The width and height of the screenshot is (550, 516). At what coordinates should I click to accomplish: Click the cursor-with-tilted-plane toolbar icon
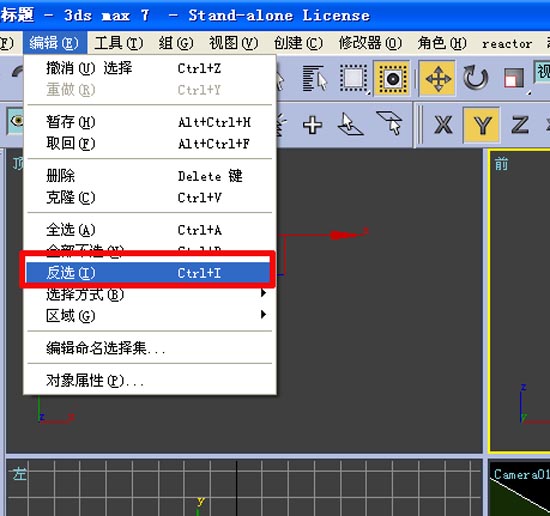pos(390,123)
